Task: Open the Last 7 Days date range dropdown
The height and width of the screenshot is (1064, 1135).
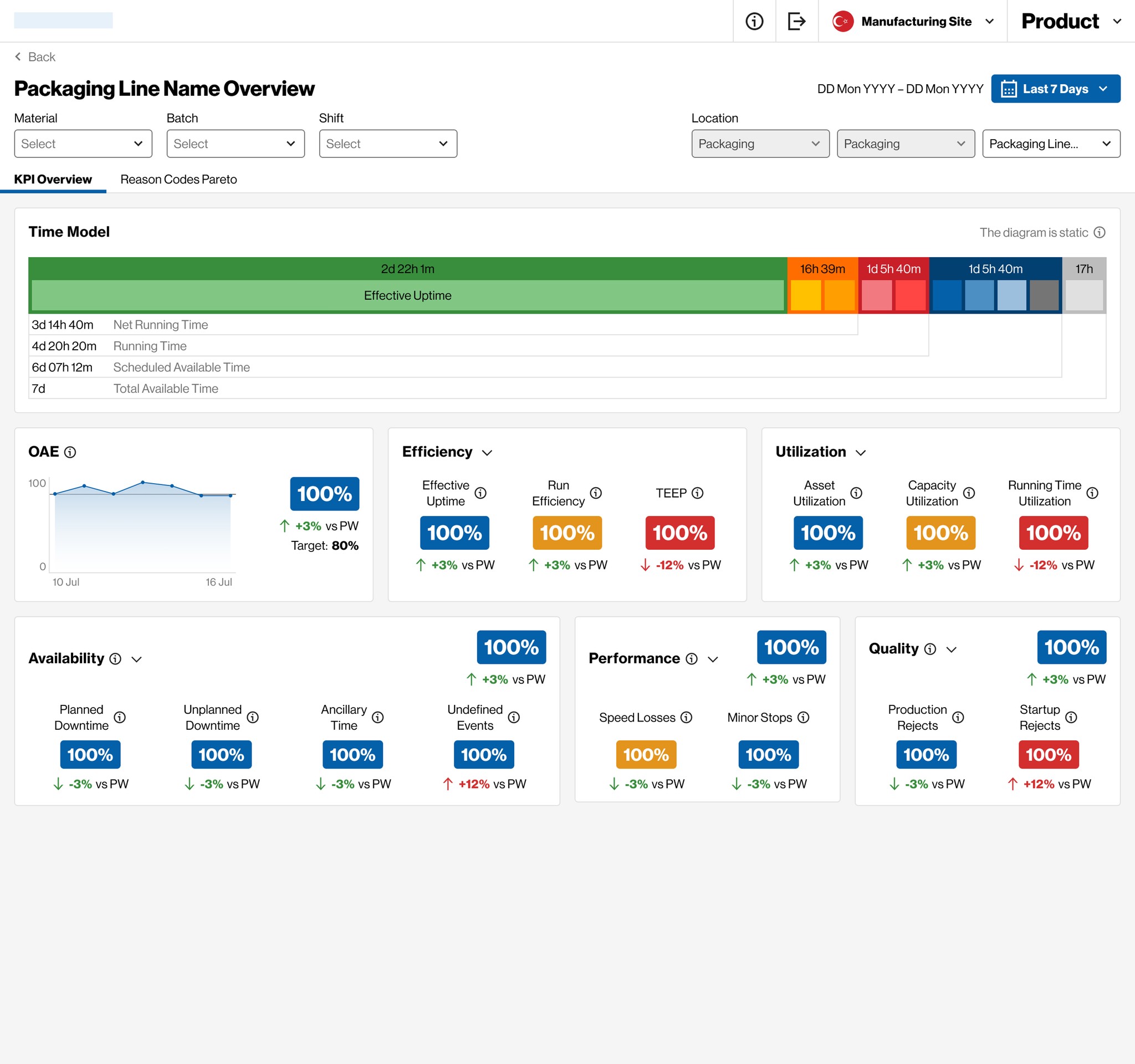Action: 1055,89
